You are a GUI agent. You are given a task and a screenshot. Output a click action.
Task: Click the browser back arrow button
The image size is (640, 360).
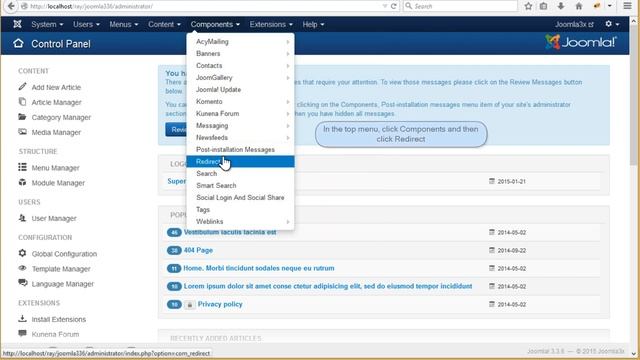coord(11,6)
